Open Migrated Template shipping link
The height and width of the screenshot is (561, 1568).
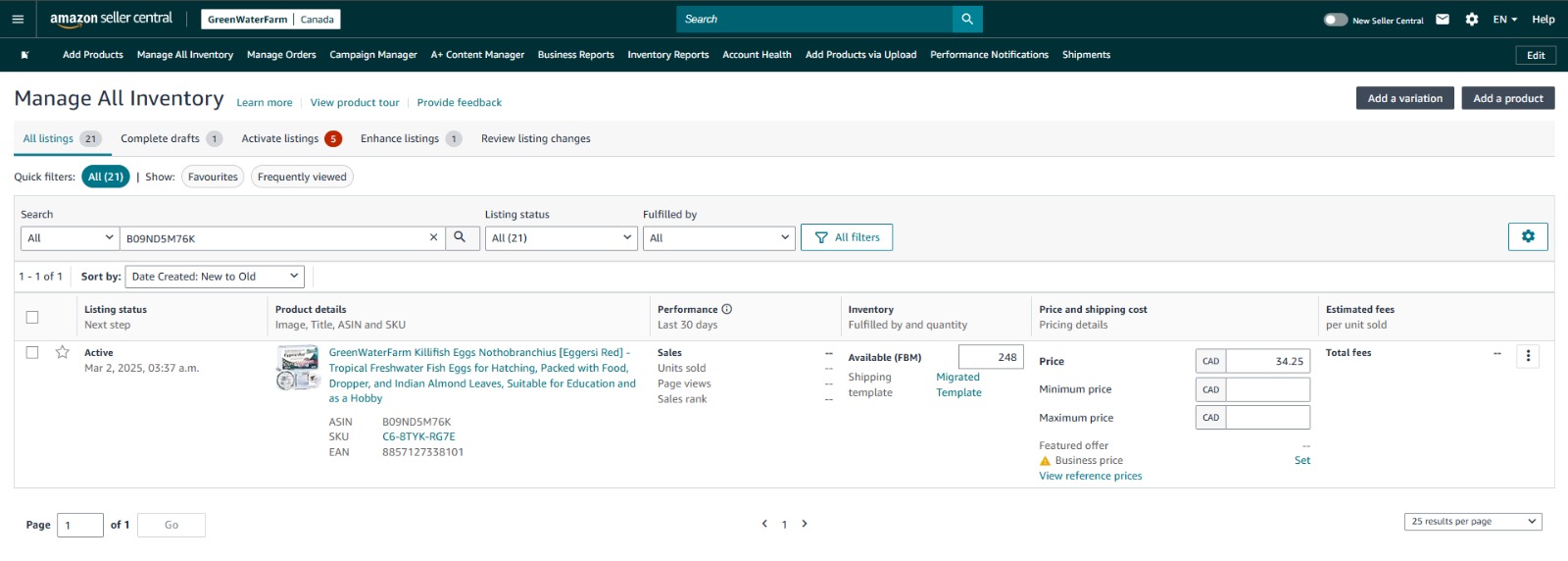click(x=958, y=384)
